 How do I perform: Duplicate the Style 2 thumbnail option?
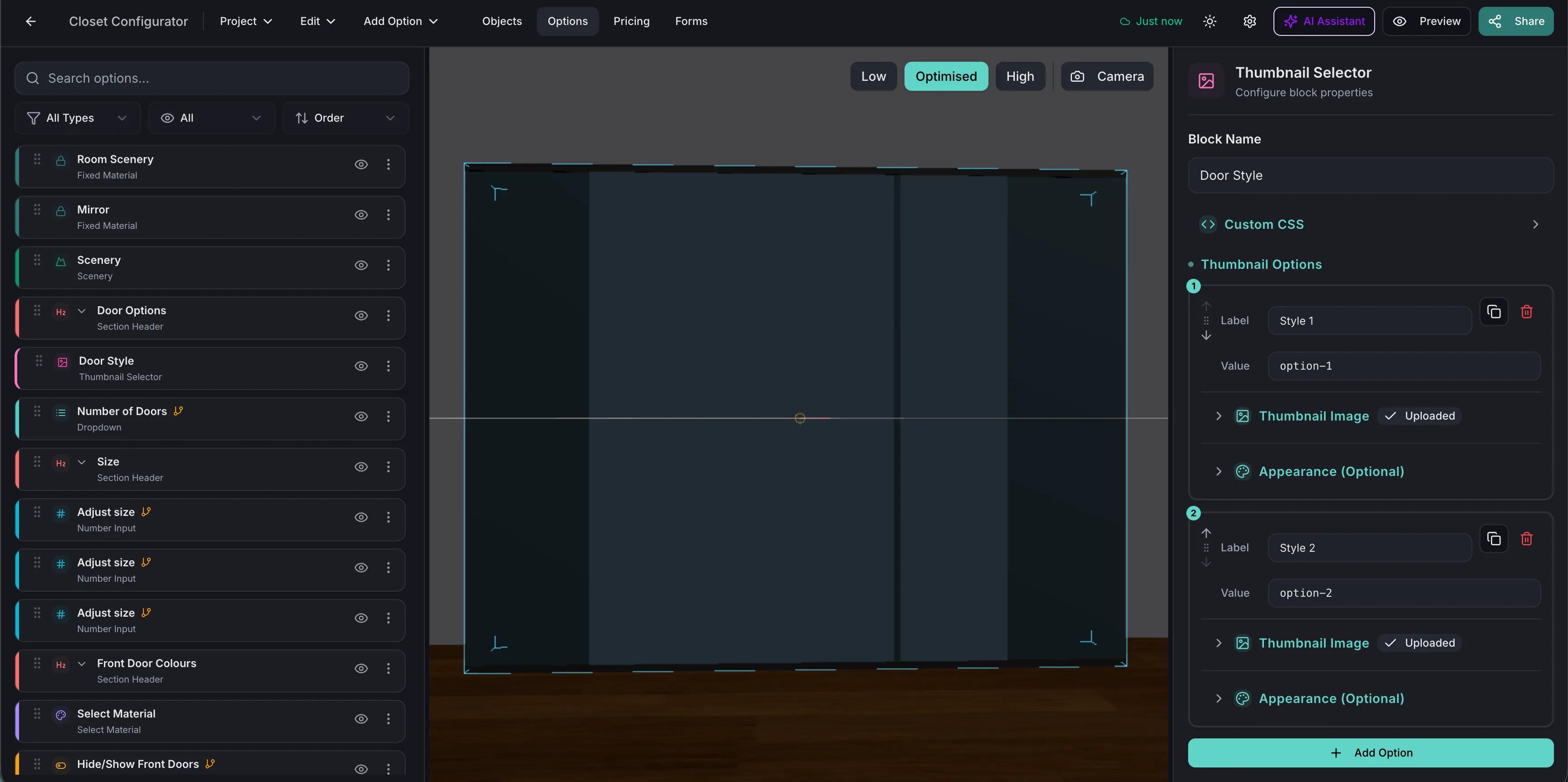[x=1494, y=539]
